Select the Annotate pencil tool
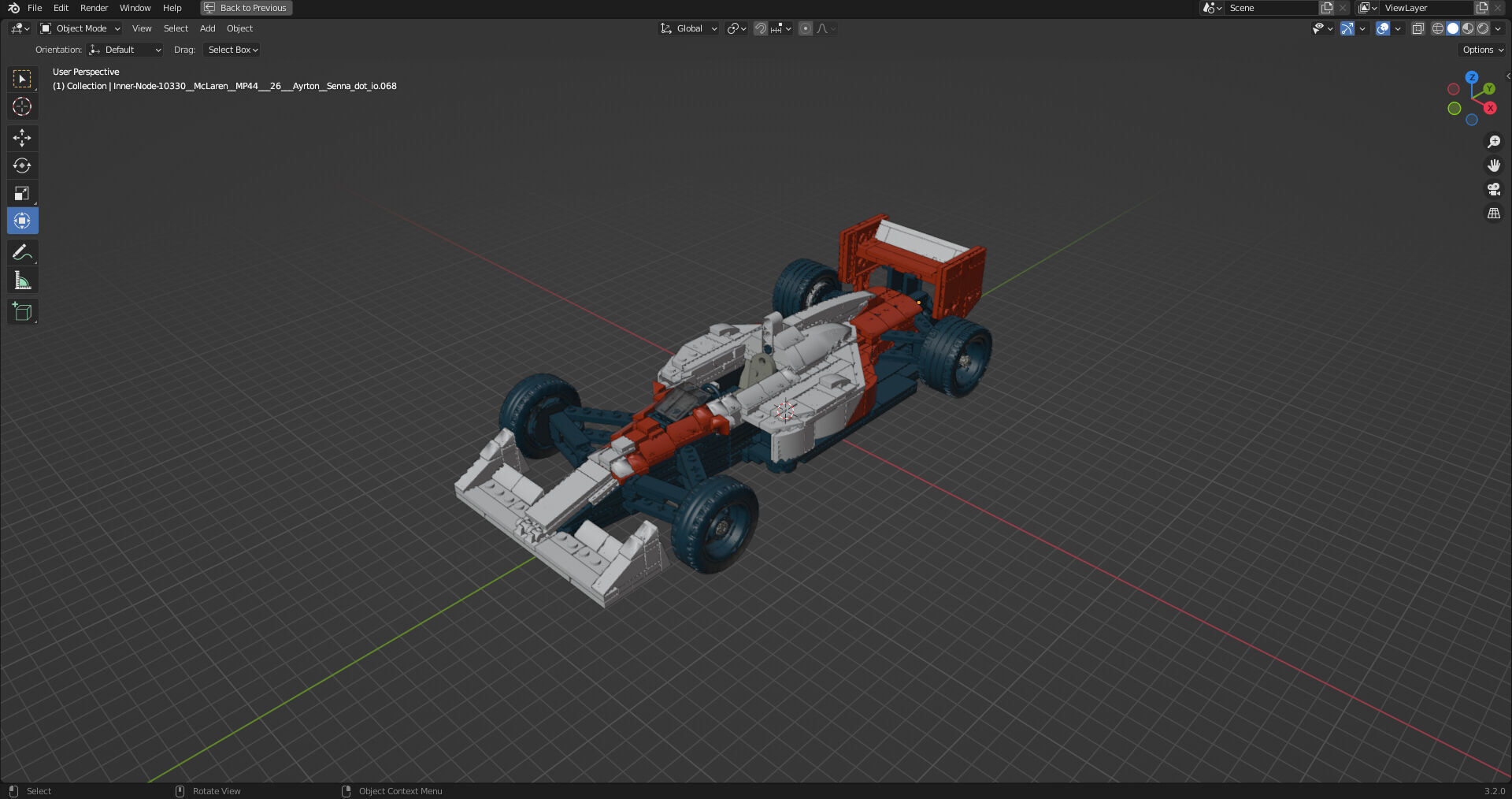Image resolution: width=1512 pixels, height=799 pixels. point(22,252)
